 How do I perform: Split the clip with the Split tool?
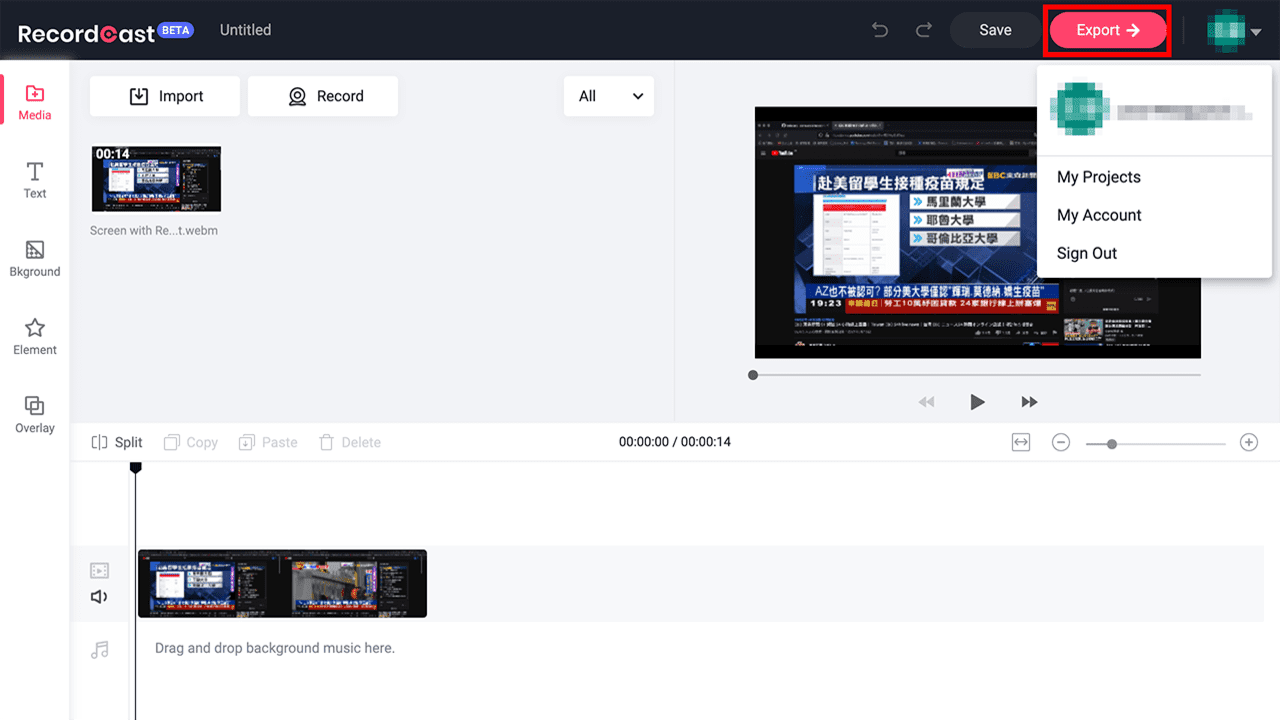117,441
